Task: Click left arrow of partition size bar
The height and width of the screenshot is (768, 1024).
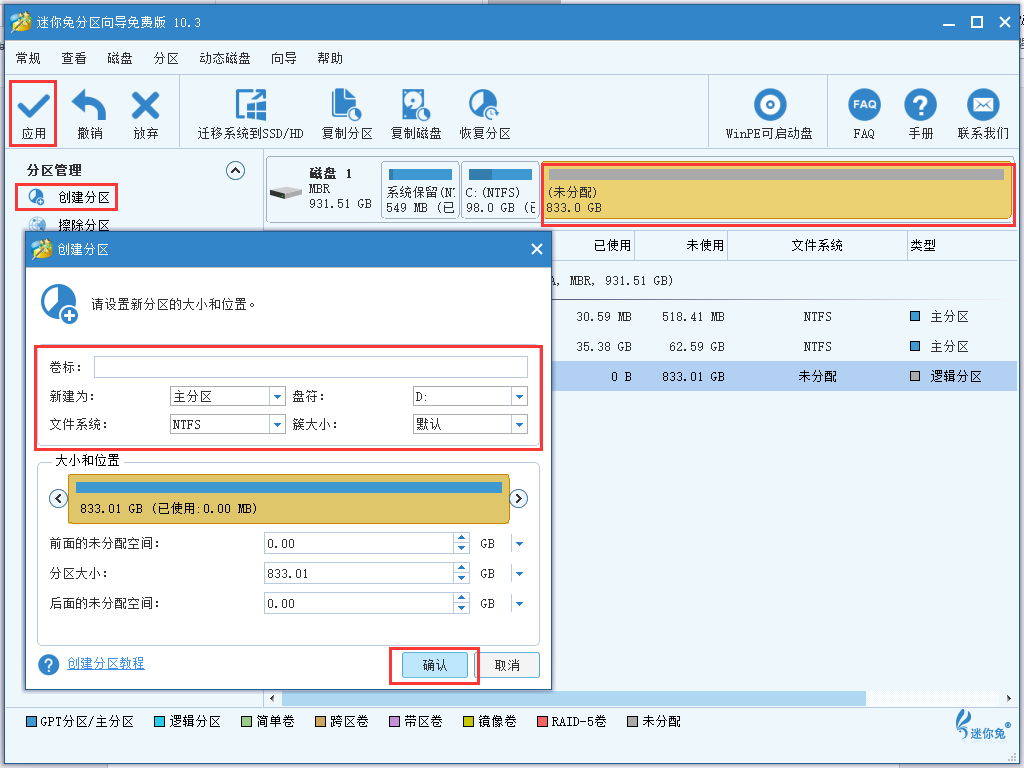Action: pyautogui.click(x=58, y=499)
